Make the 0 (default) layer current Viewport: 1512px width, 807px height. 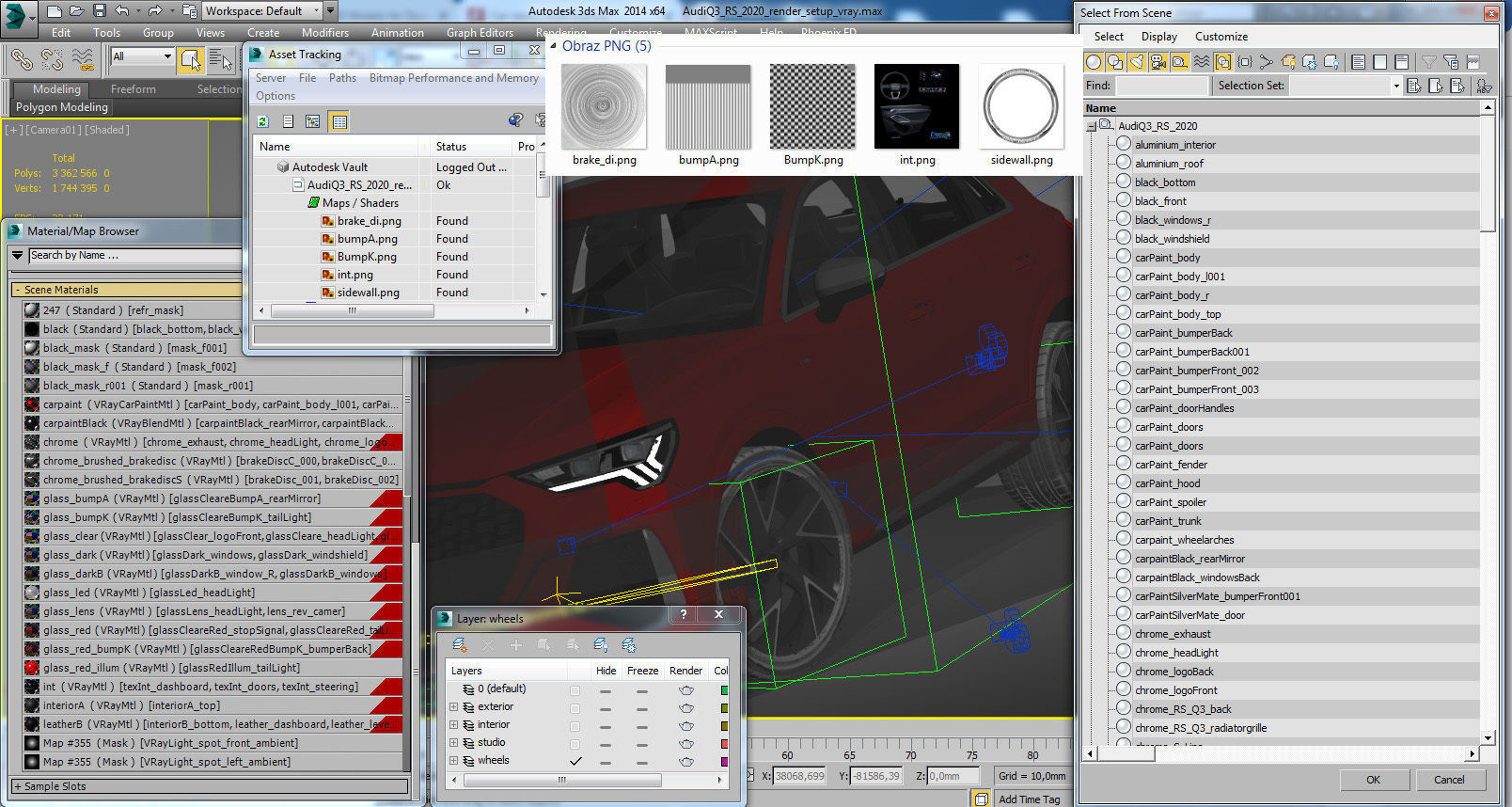tap(575, 689)
